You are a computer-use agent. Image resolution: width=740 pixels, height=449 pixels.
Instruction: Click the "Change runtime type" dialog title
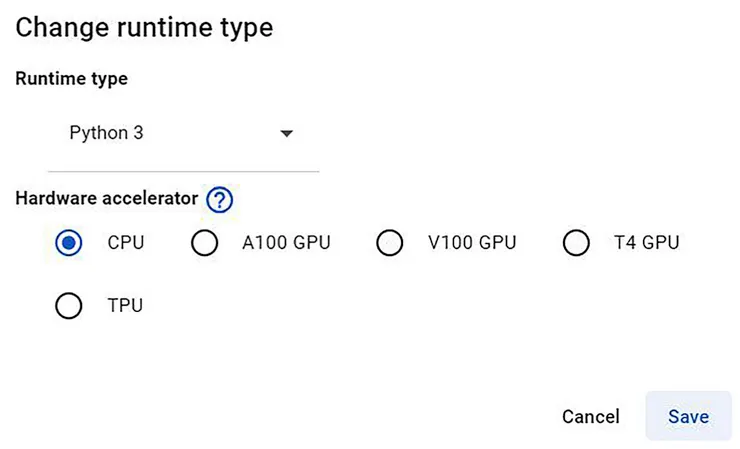point(144,27)
